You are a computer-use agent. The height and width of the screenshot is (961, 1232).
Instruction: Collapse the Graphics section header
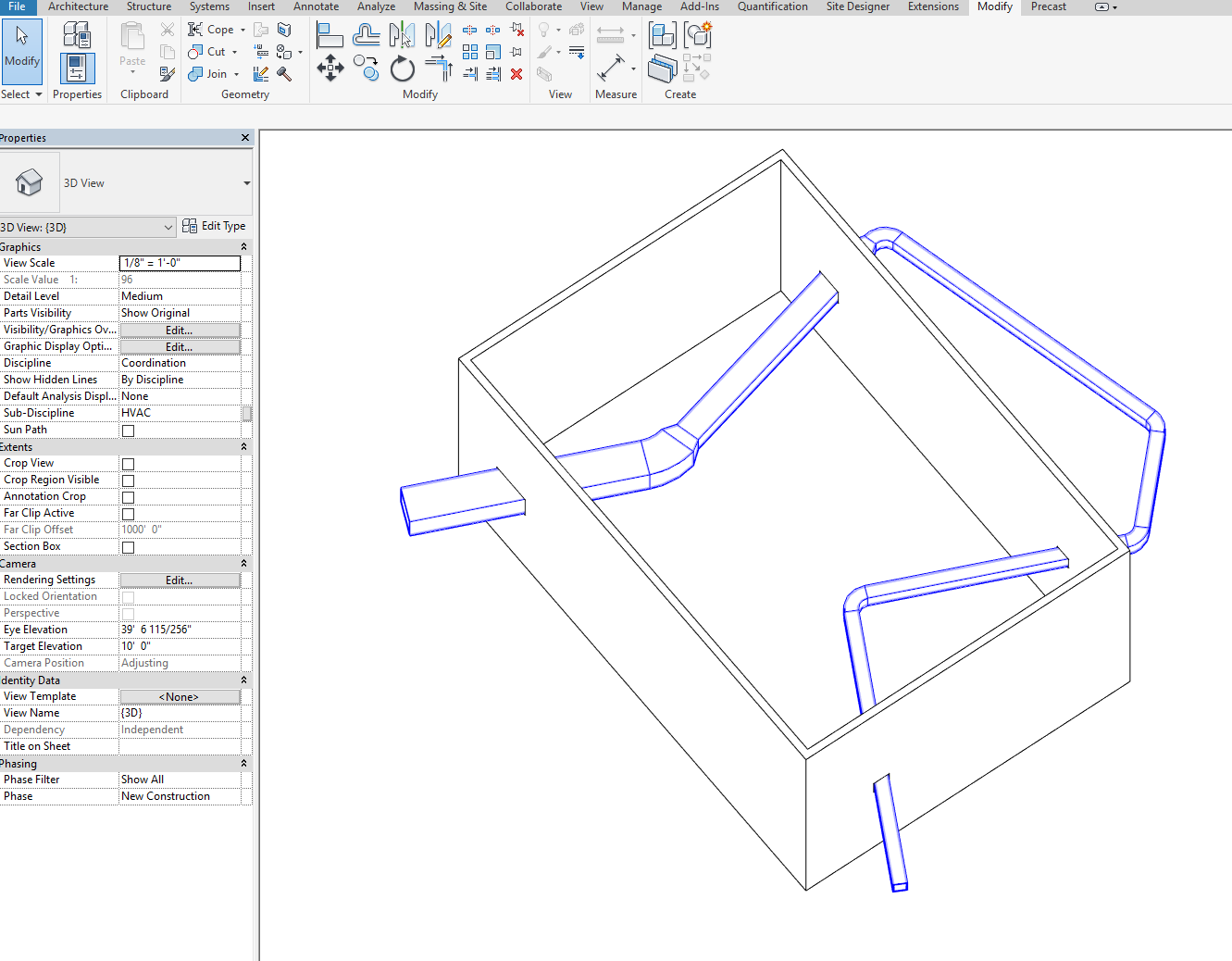(243, 246)
